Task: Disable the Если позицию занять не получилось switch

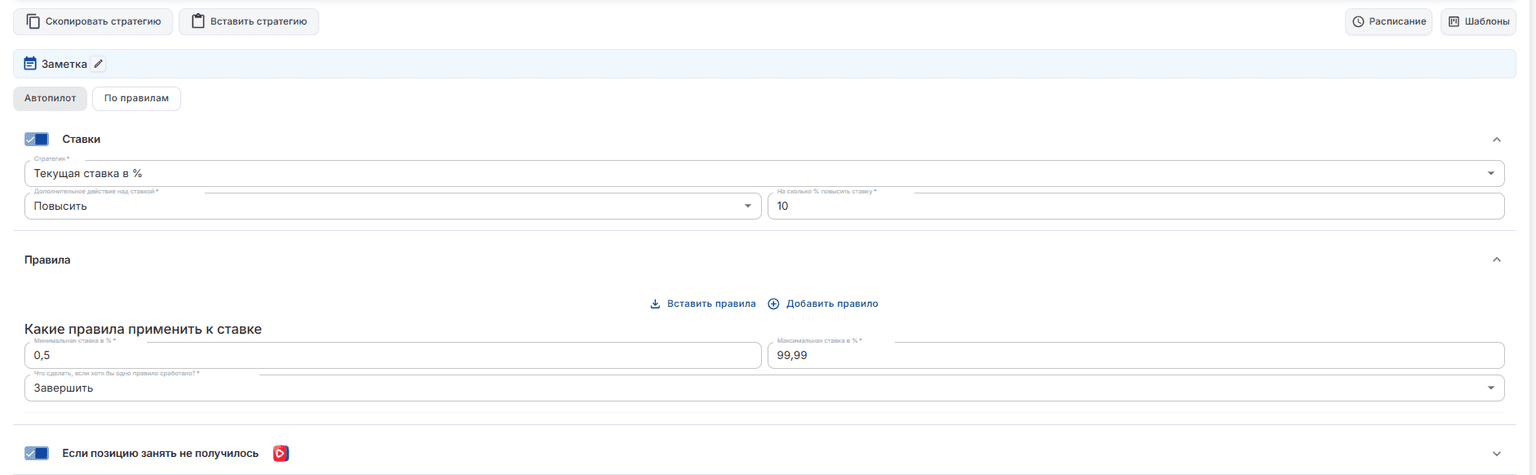Action: (x=36, y=454)
